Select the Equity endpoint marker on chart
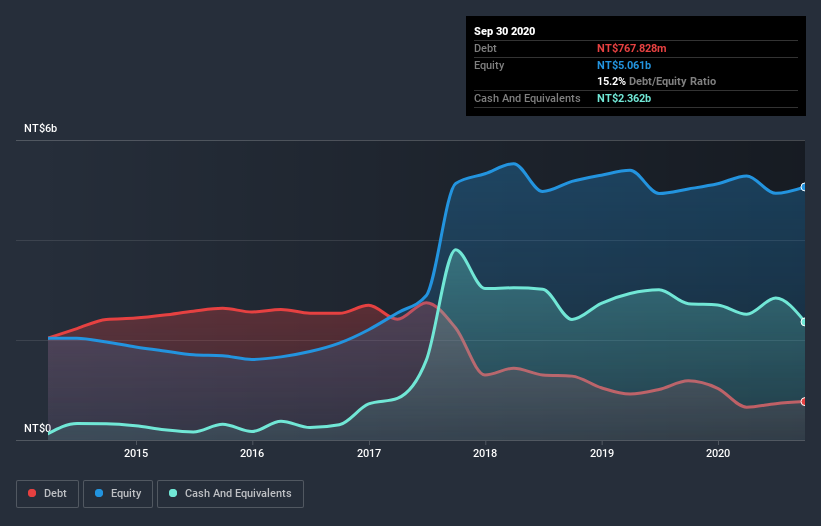This screenshot has width=821, height=526. (804, 187)
